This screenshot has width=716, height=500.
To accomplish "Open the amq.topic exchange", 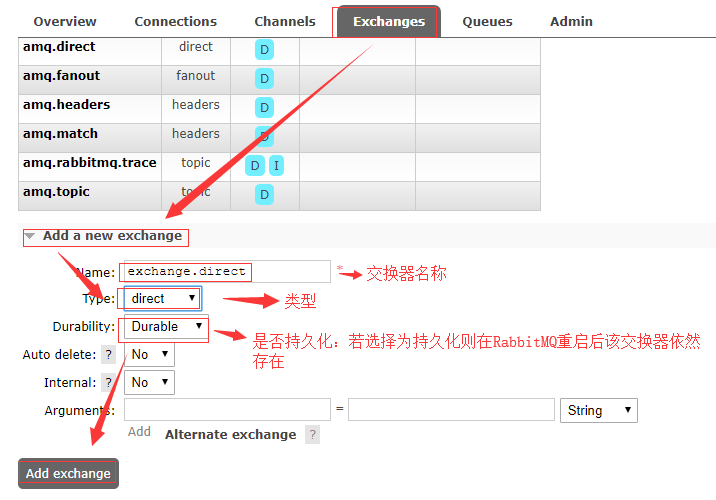I will [x=56, y=192].
